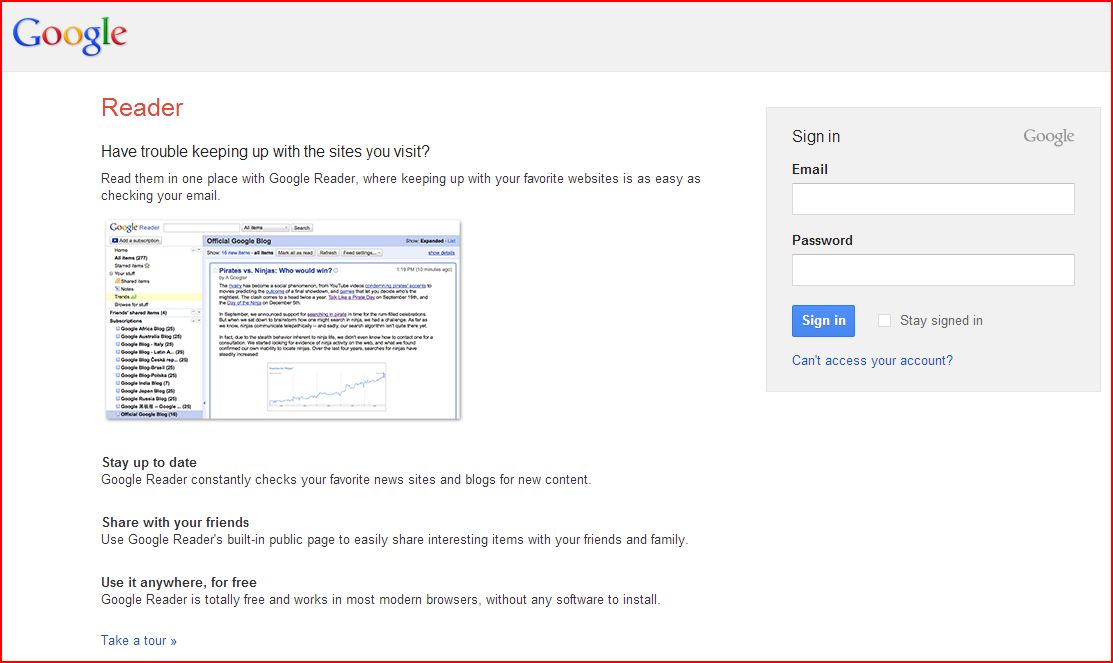
Task: Click the Google Reader logo inside the preview
Action: (134, 228)
